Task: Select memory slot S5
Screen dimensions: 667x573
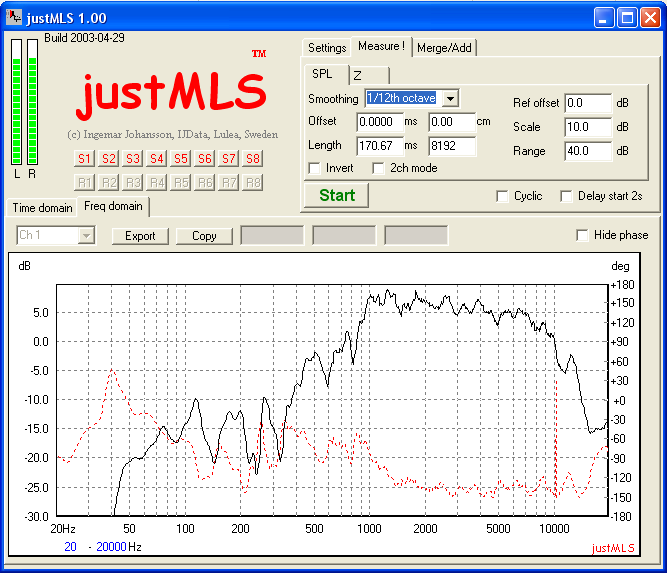Action: pyautogui.click(x=180, y=159)
